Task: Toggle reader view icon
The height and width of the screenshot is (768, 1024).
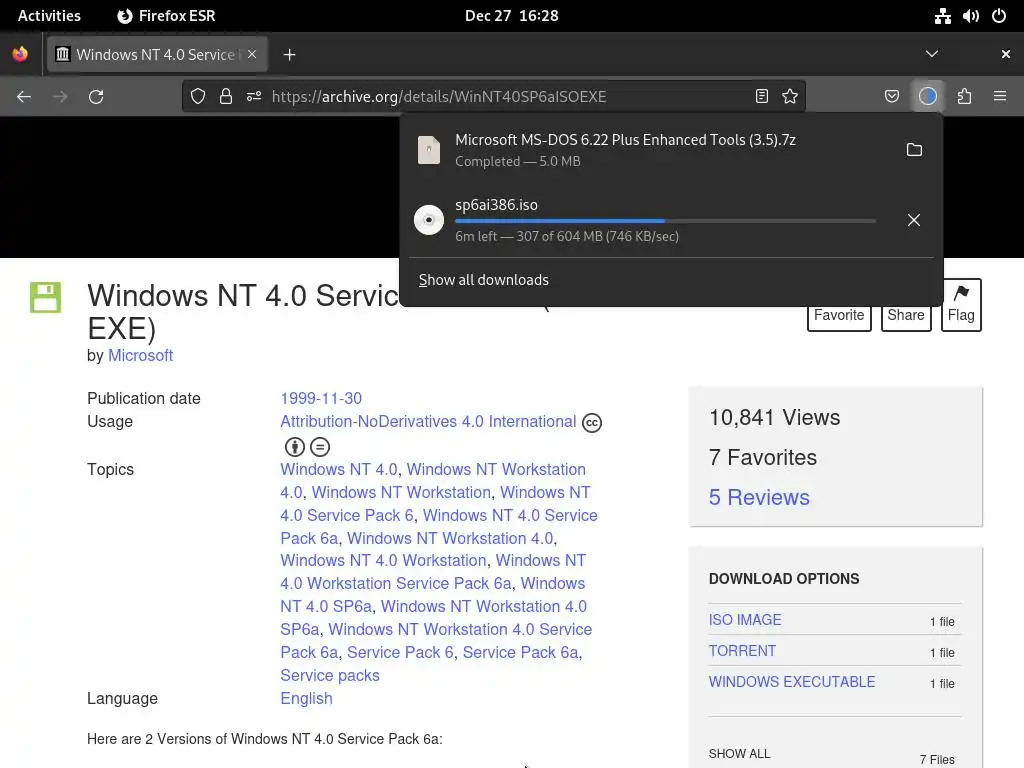Action: click(x=761, y=97)
